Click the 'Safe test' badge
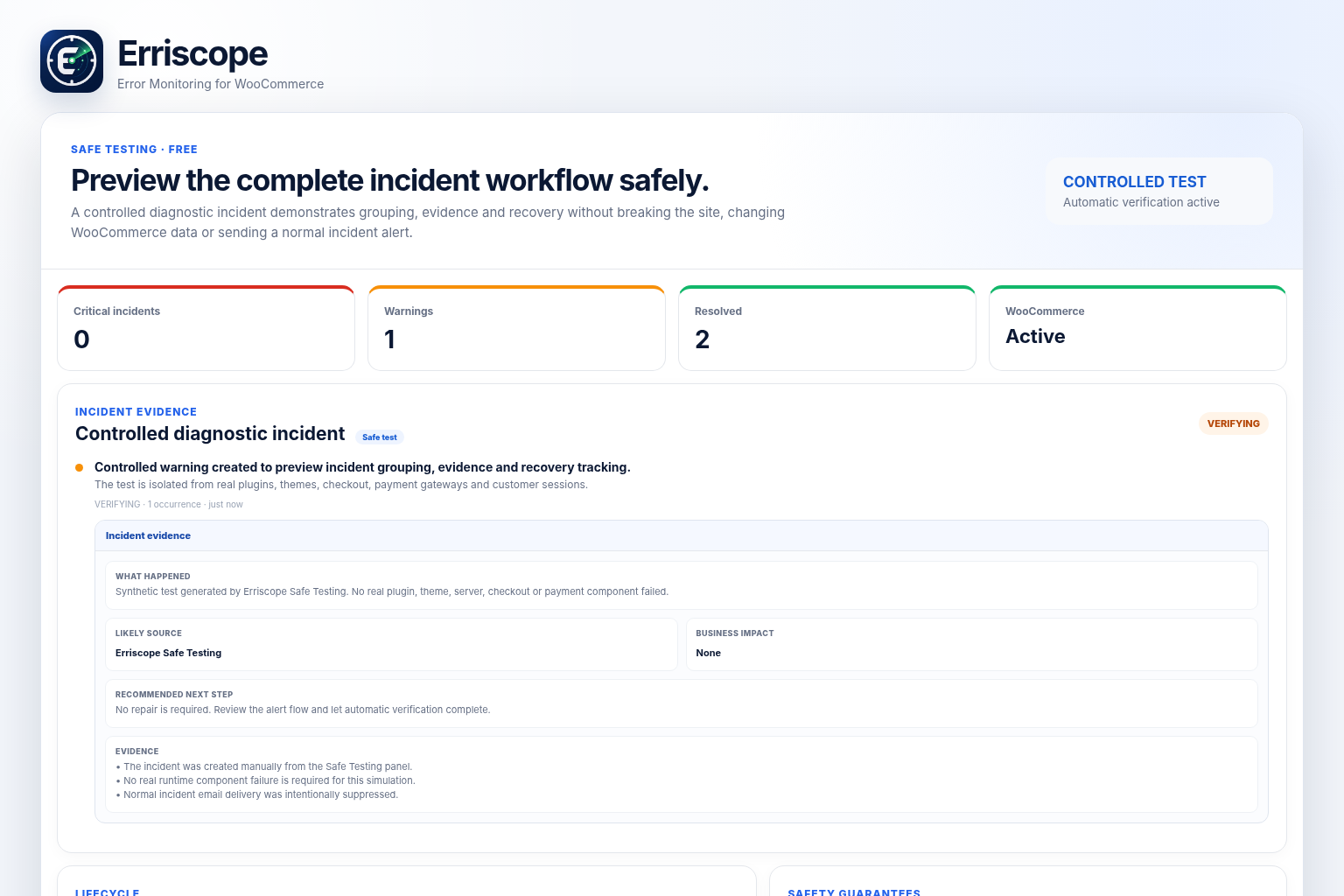 (380, 437)
